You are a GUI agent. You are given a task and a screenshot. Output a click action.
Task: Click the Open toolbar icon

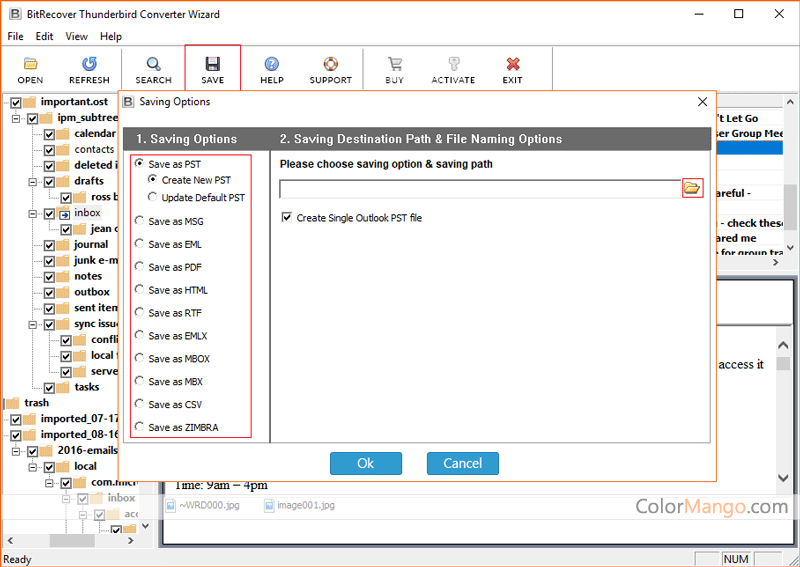tap(31, 64)
